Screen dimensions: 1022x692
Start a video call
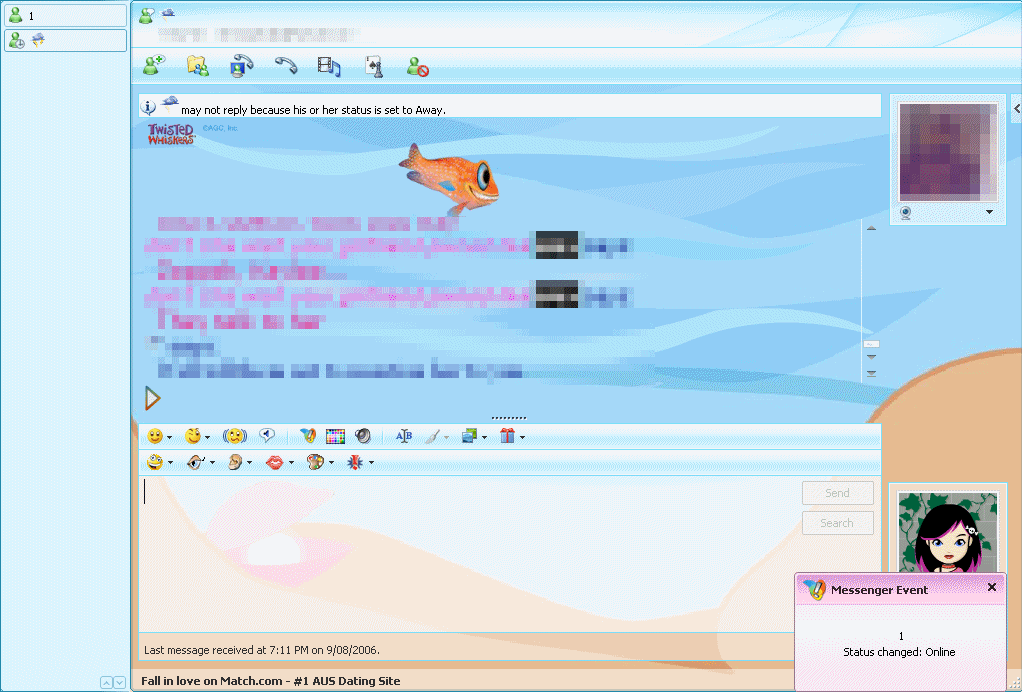pos(241,66)
